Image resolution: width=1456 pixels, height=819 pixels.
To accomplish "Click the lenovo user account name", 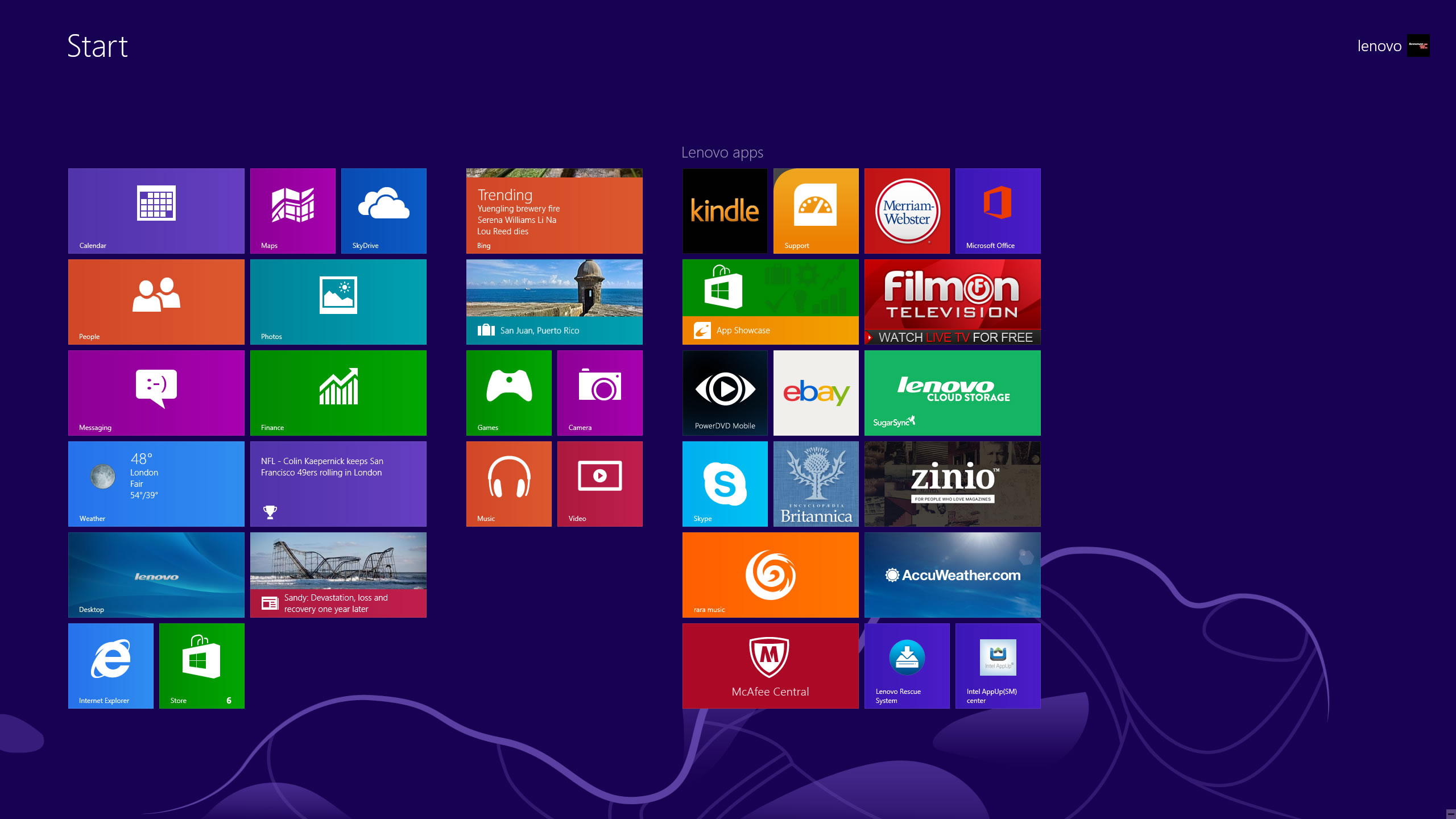I will [x=1379, y=46].
